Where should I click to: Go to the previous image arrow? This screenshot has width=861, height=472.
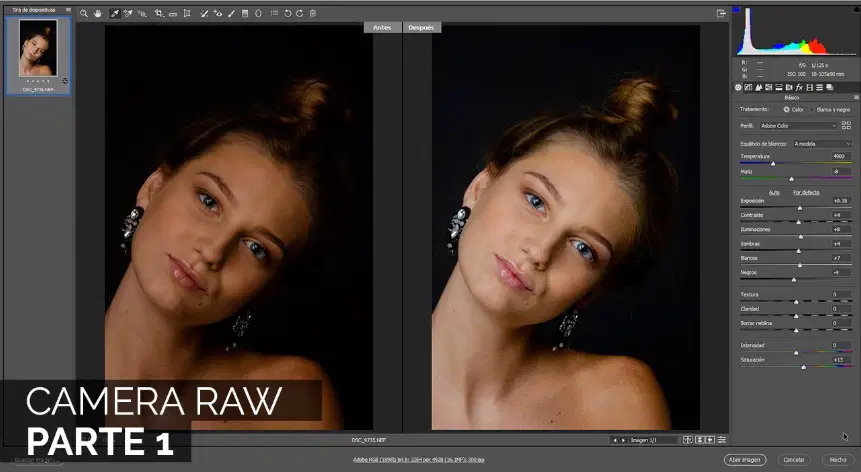click(x=614, y=440)
